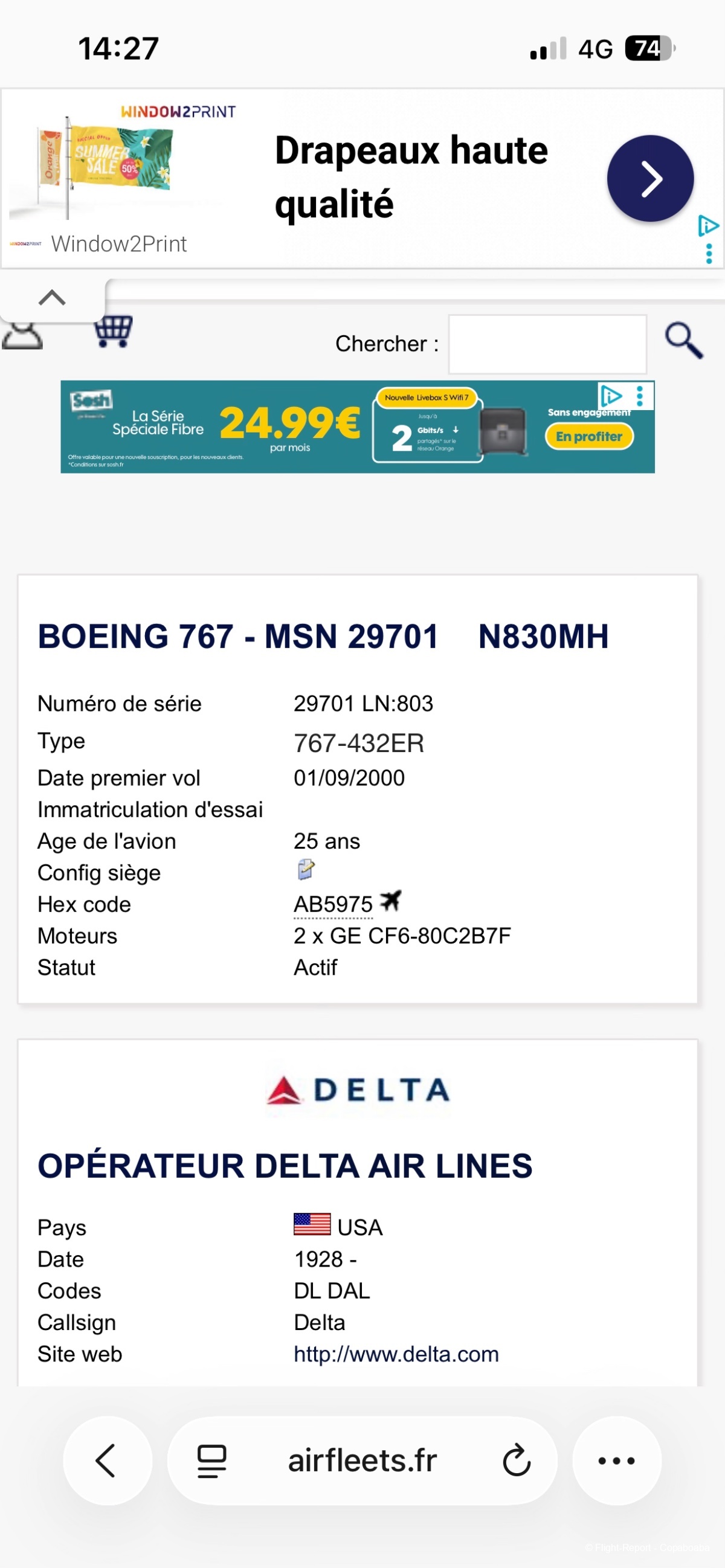Collapse the top ad with chevron tab

point(53,298)
